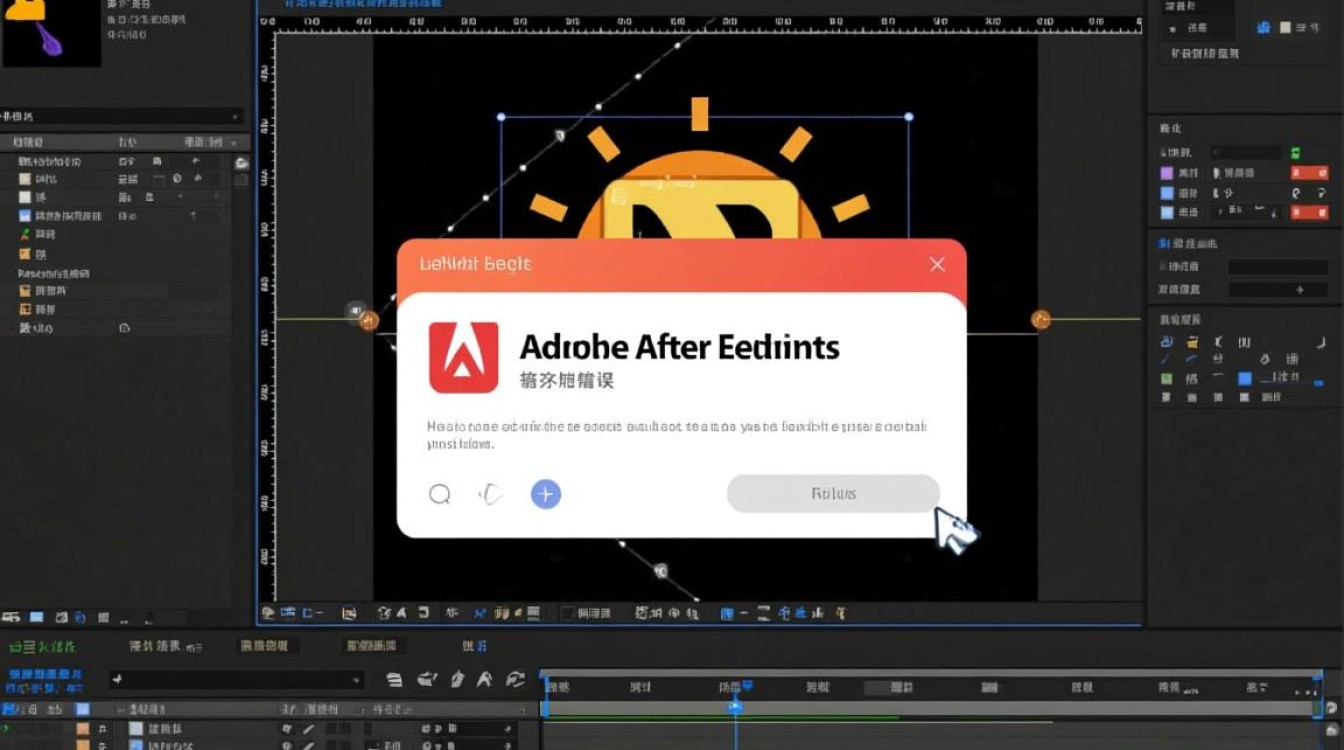Click the yellow folder icon in the right panel

click(x=1193, y=342)
